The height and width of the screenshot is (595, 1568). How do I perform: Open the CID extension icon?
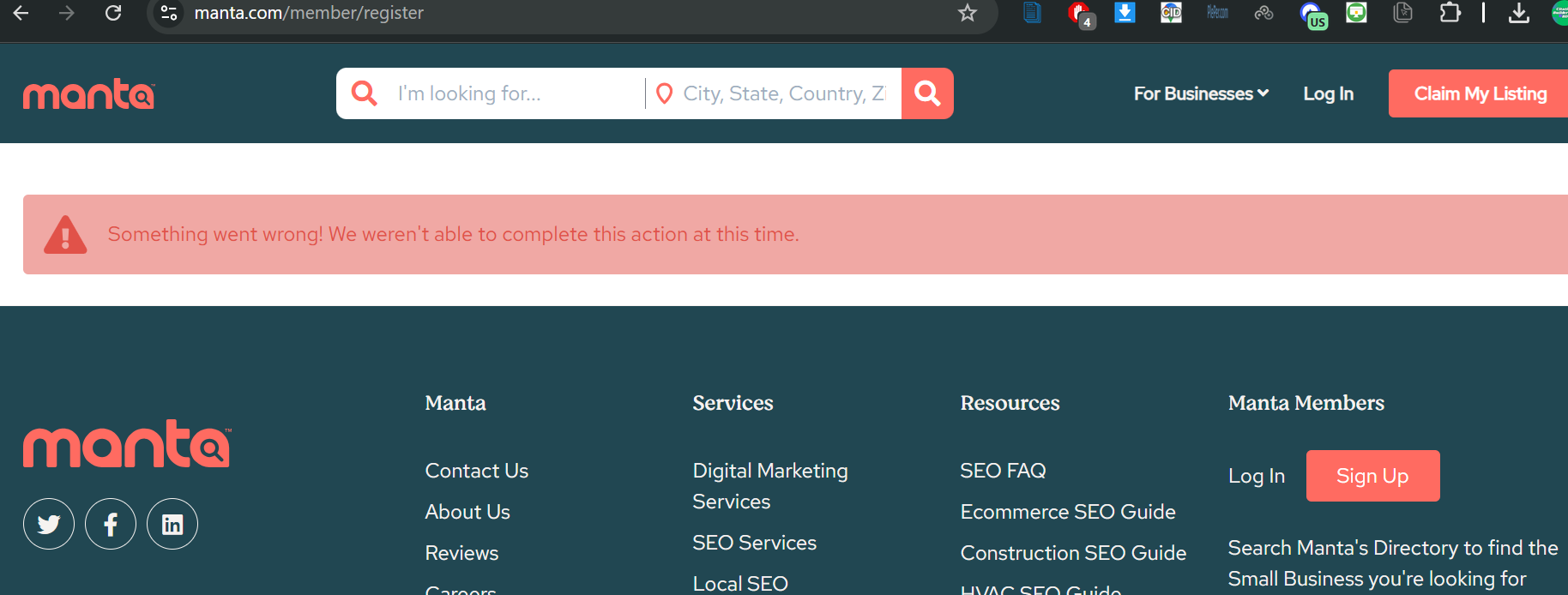1171,13
